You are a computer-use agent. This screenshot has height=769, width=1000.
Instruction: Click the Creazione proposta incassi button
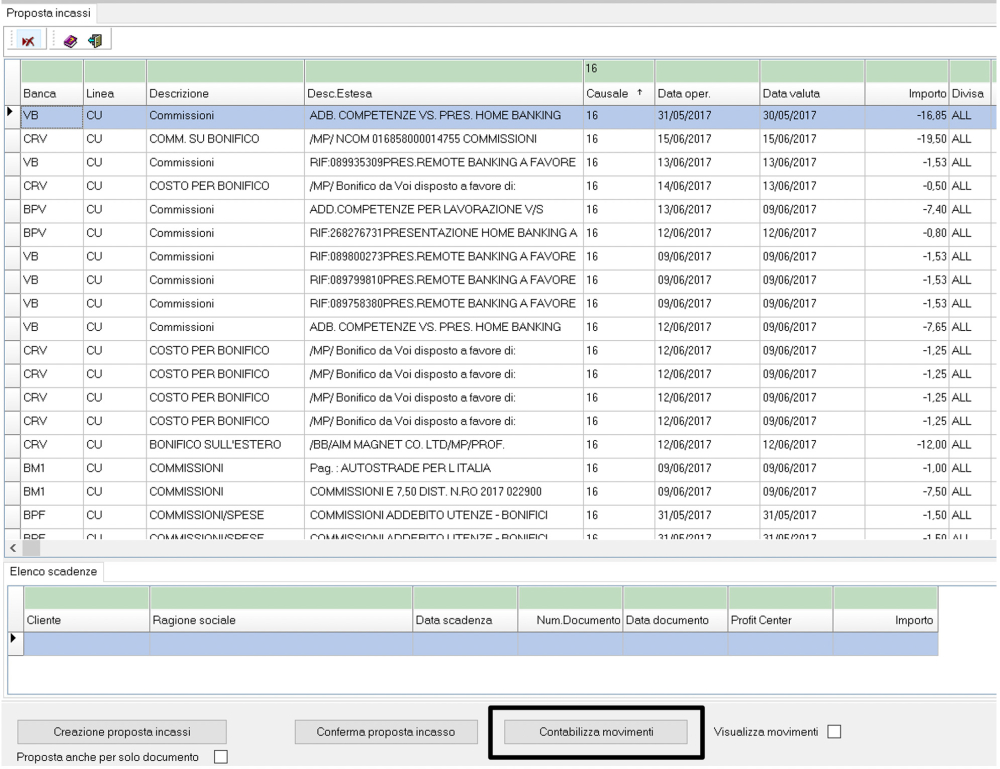pos(122,733)
